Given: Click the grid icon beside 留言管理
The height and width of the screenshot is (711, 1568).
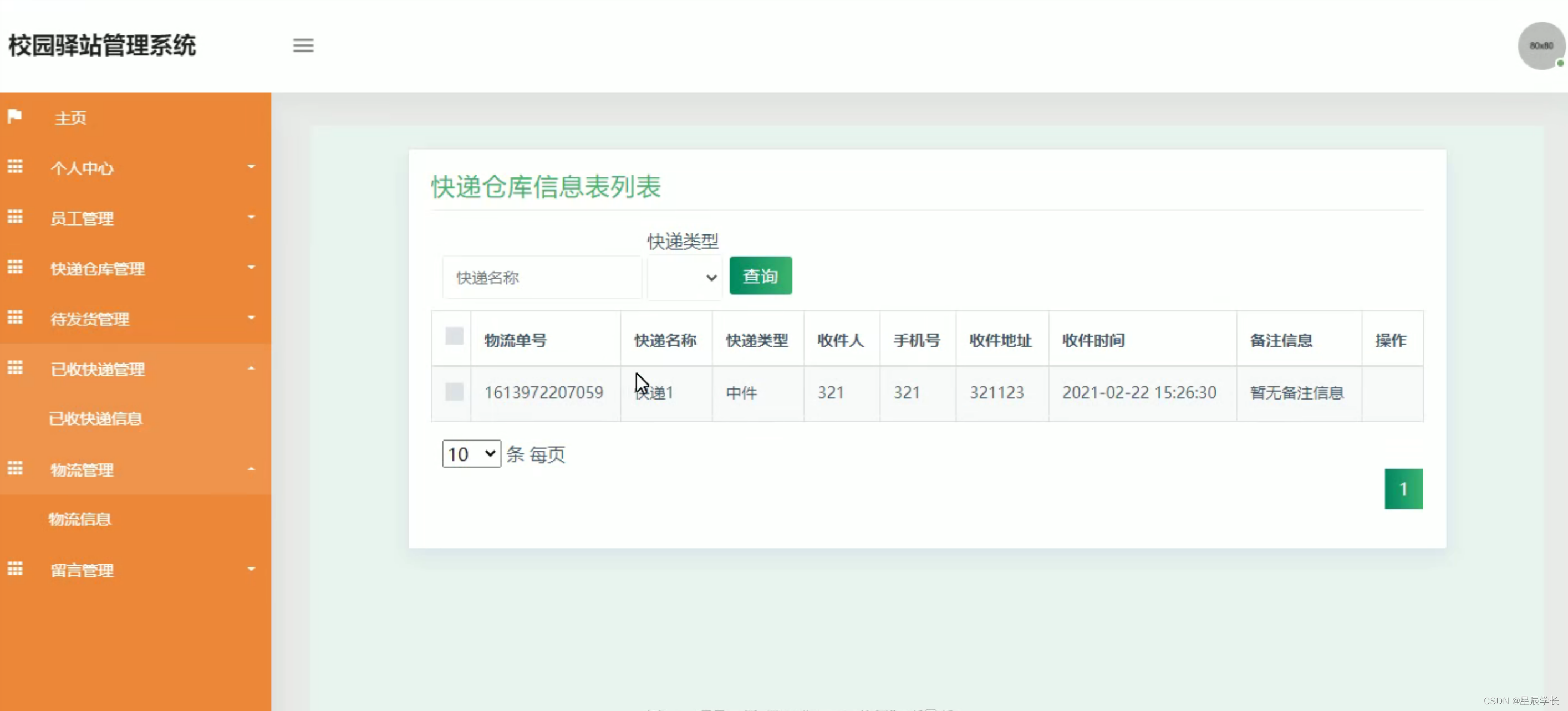Looking at the screenshot, I should (14, 569).
